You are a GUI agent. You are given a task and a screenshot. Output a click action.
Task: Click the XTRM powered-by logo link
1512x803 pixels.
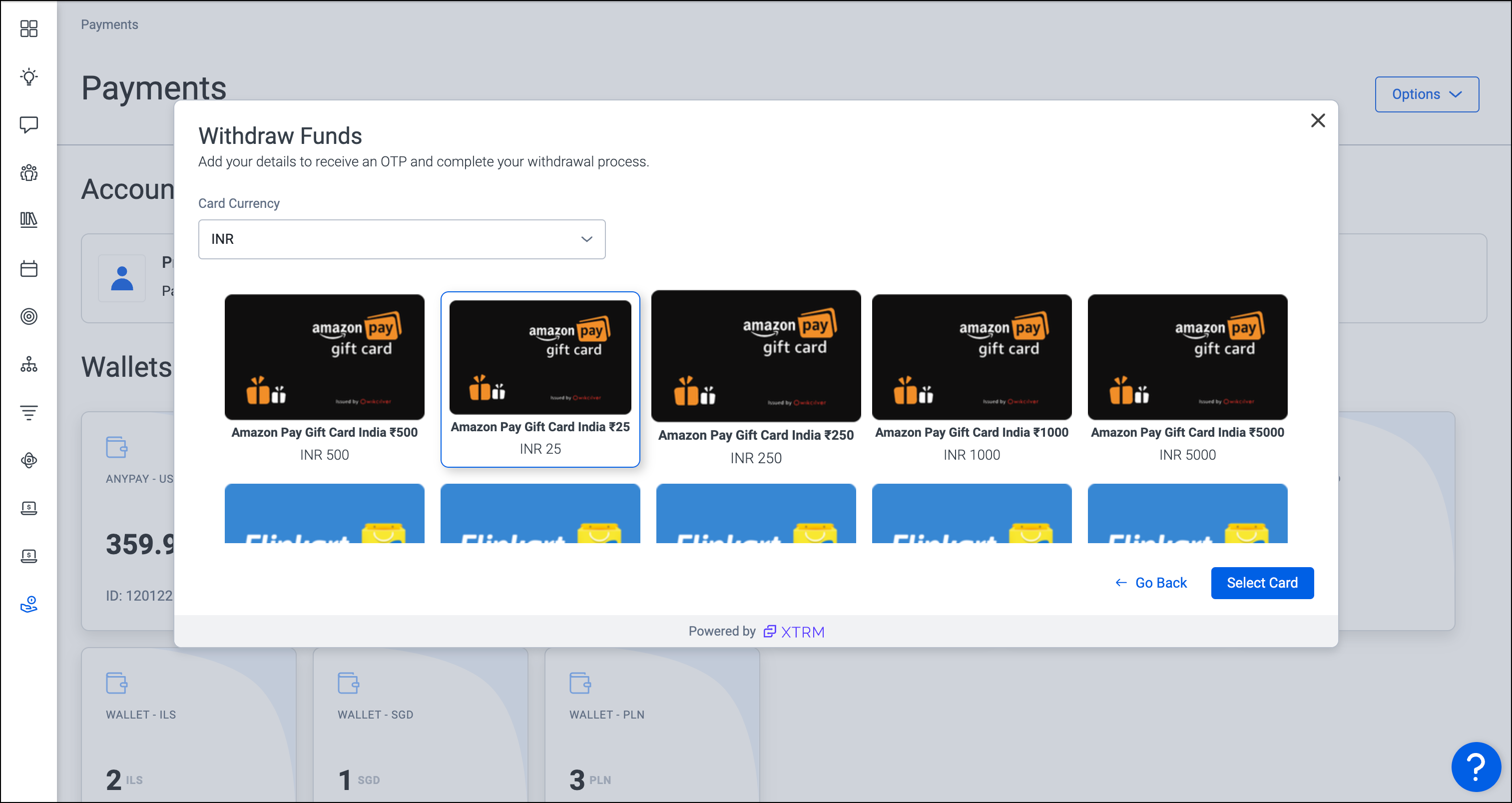[x=794, y=632]
